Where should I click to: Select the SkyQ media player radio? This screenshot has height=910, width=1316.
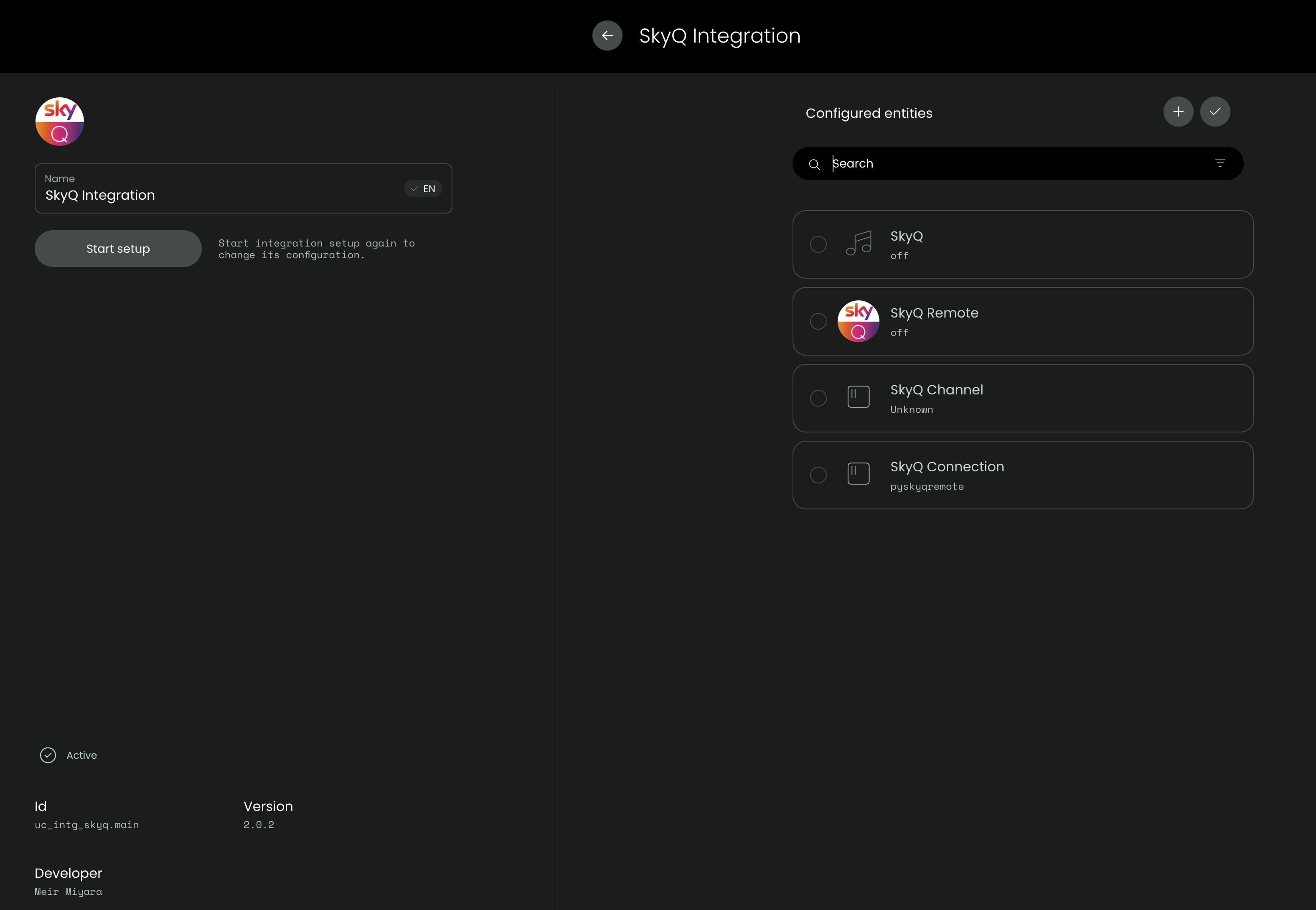point(818,244)
